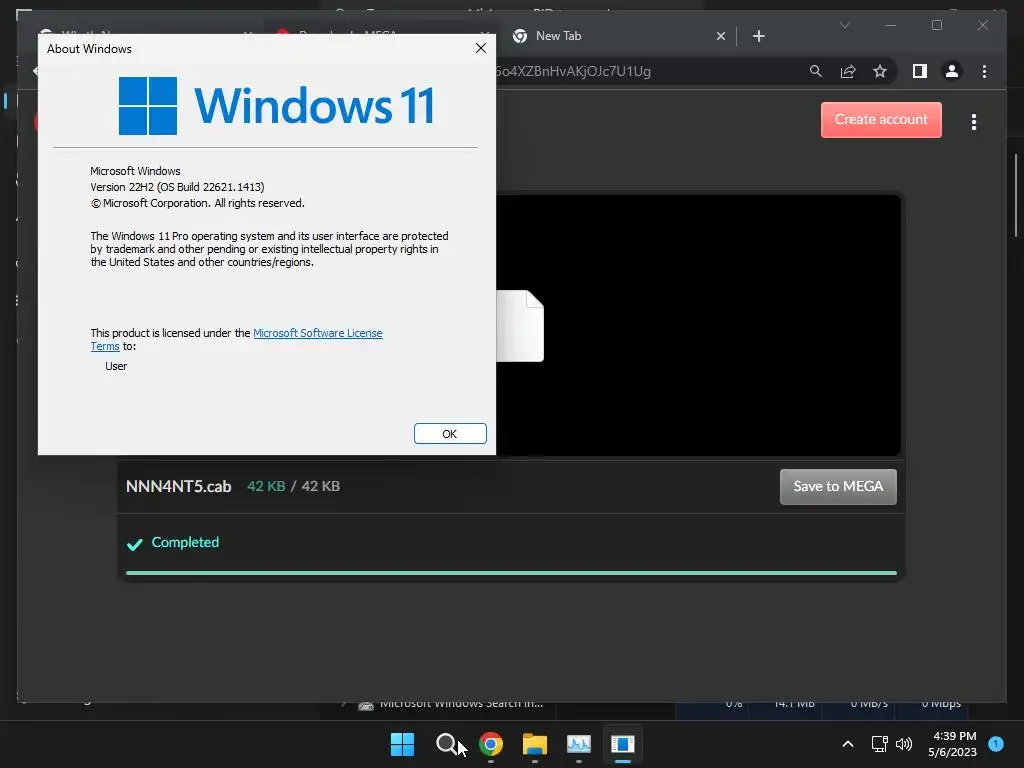Viewport: 1024px width, 768px height.
Task: Click the white file thumbnail icon
Action: (x=520, y=326)
